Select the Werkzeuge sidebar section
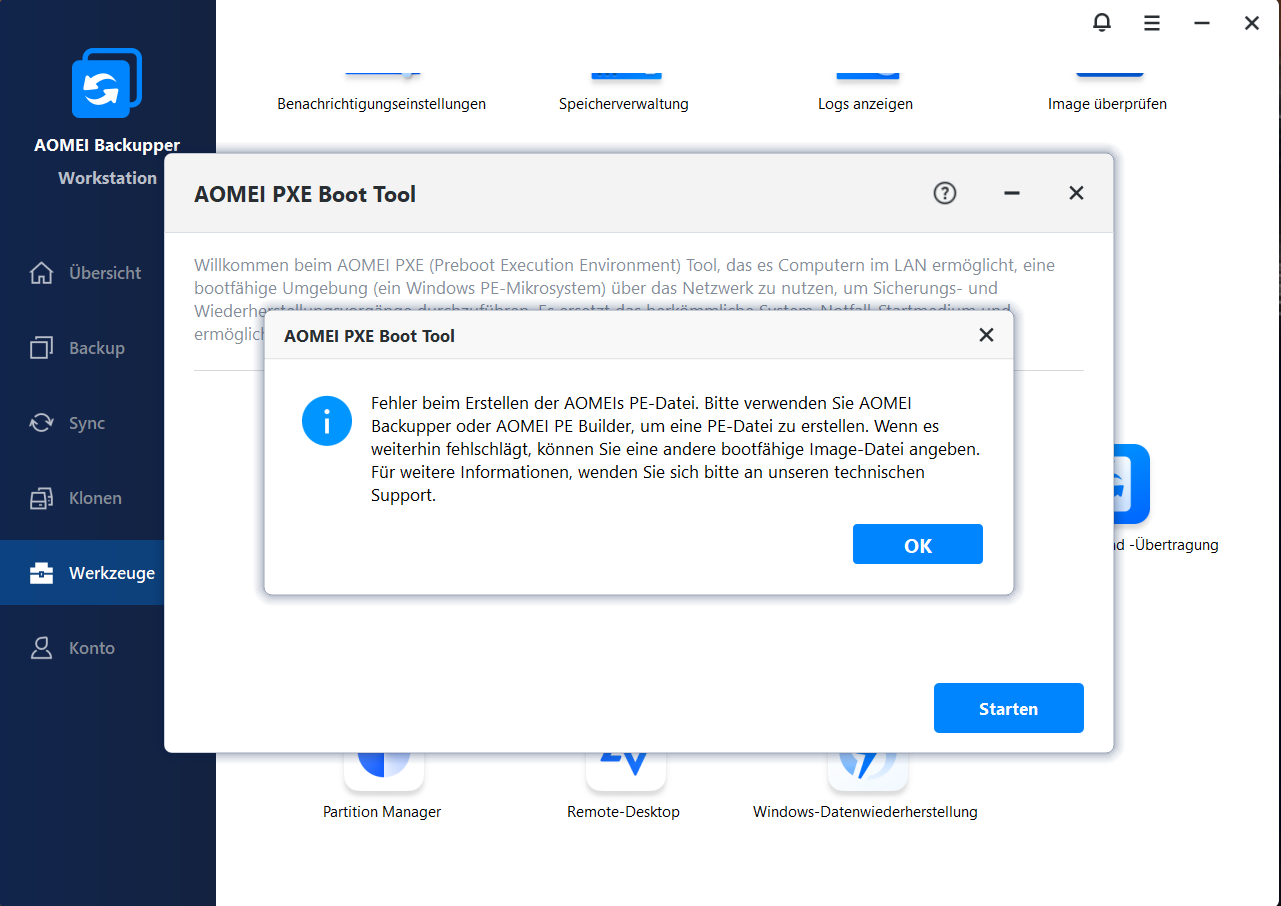Image resolution: width=1281 pixels, height=906 pixels. click(82, 573)
